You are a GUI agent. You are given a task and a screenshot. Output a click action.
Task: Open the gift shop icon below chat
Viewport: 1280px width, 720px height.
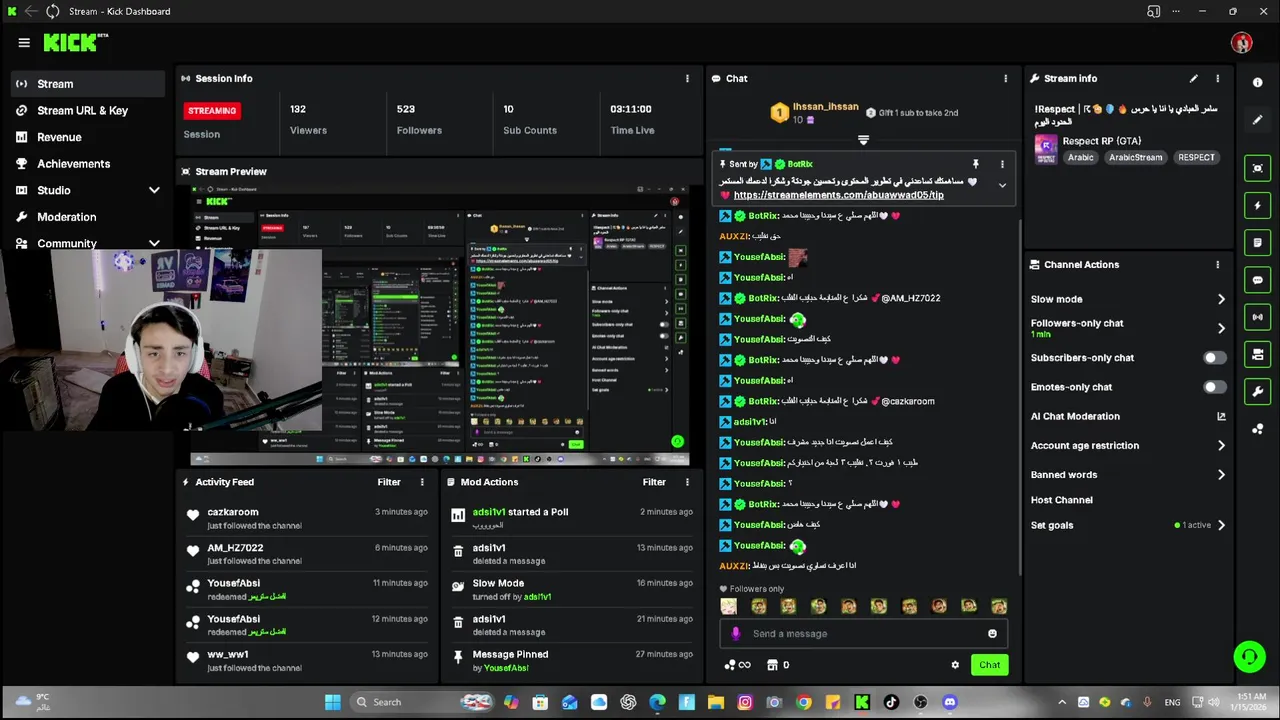[x=772, y=665]
